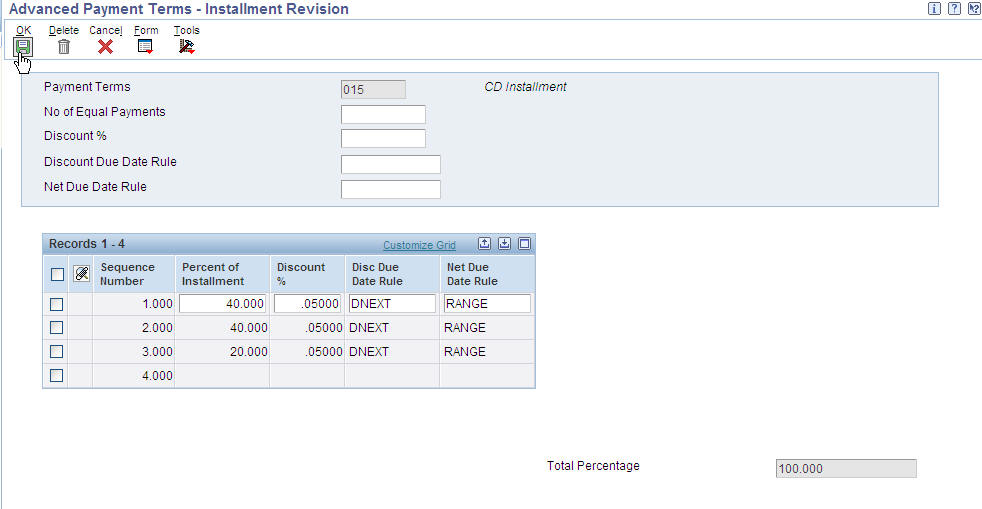Click the Net Due Date Rule header field
This screenshot has height=509, width=982.
tap(391, 189)
